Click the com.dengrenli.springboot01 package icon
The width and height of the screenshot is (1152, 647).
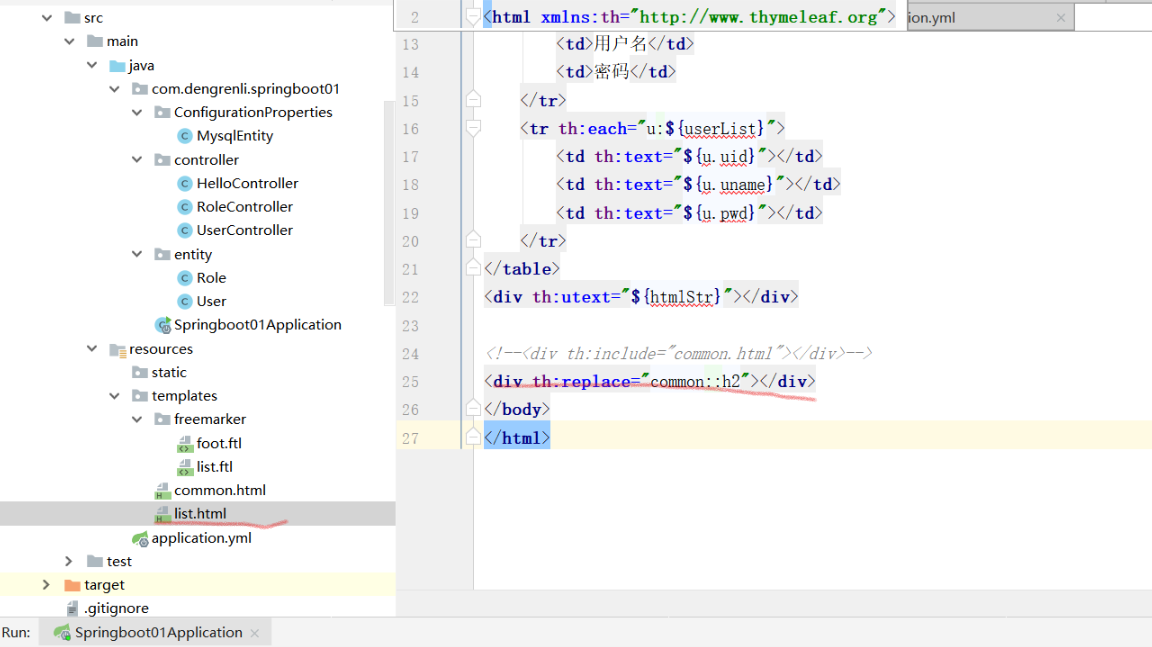pyautogui.click(x=140, y=89)
